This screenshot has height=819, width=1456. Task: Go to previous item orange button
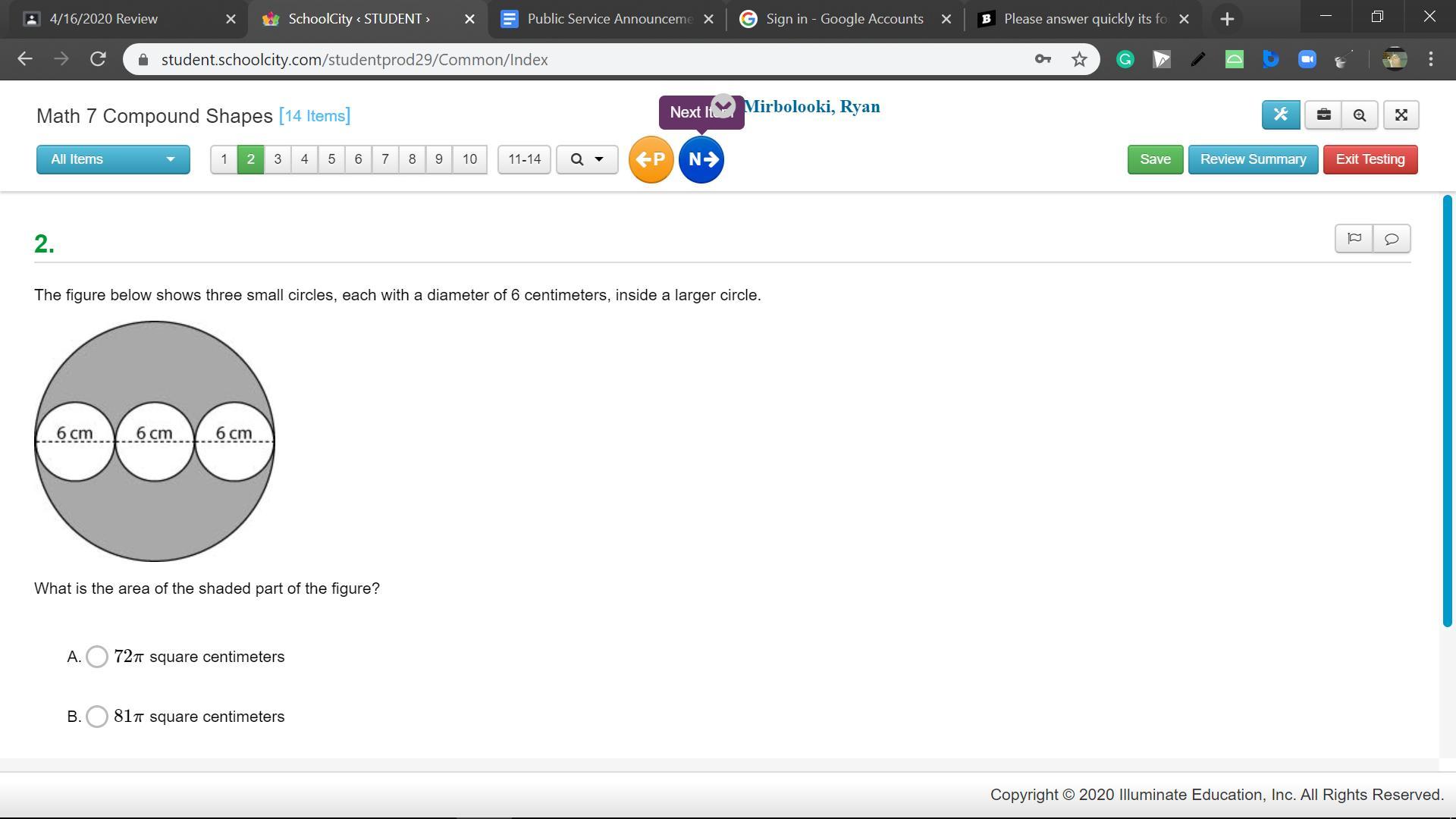pos(651,159)
